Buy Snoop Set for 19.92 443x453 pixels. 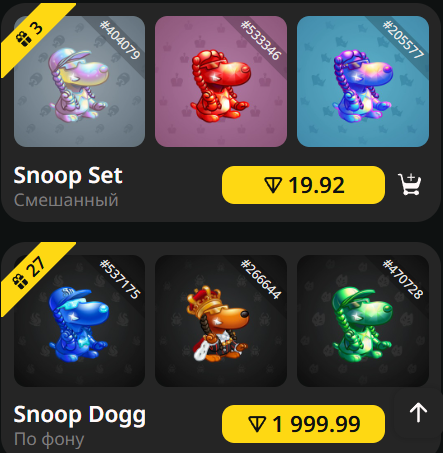pyautogui.click(x=303, y=185)
